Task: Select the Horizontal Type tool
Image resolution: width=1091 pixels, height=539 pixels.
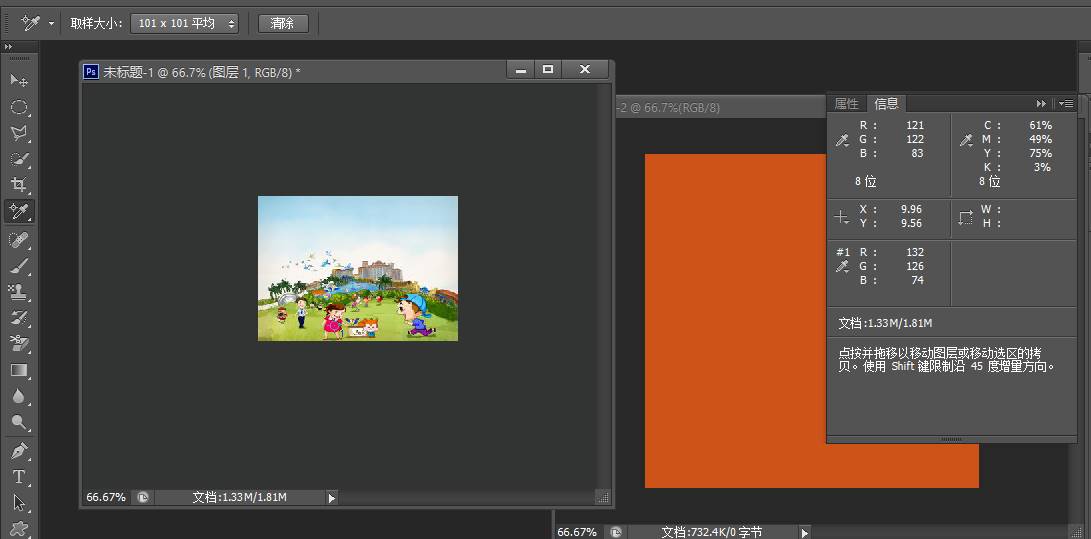Action: click(x=19, y=477)
